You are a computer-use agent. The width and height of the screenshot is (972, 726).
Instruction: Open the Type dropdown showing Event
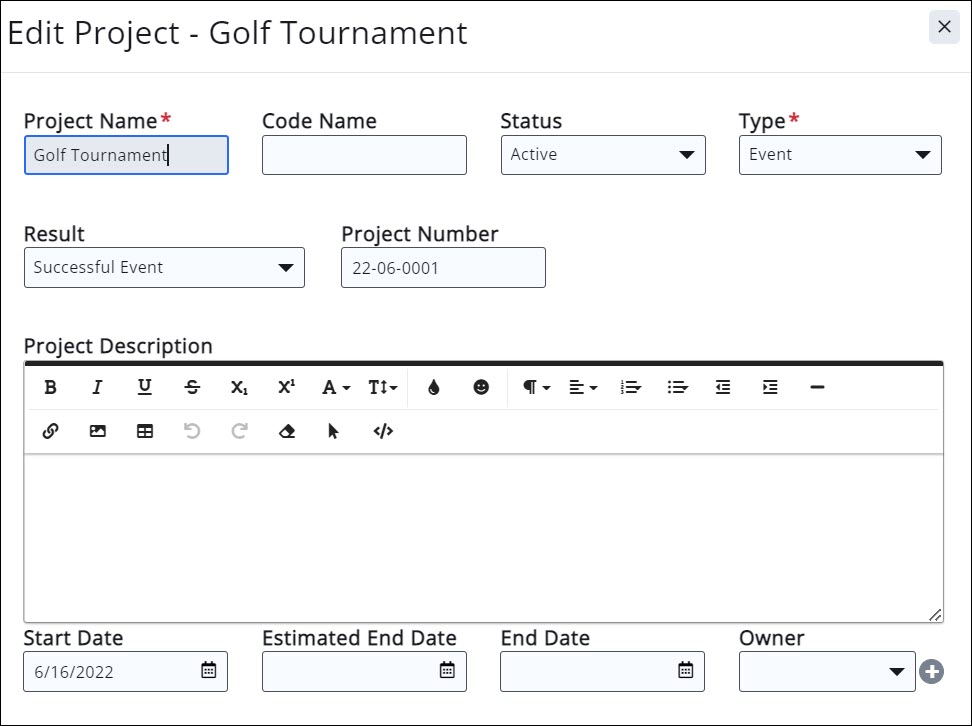pos(840,155)
